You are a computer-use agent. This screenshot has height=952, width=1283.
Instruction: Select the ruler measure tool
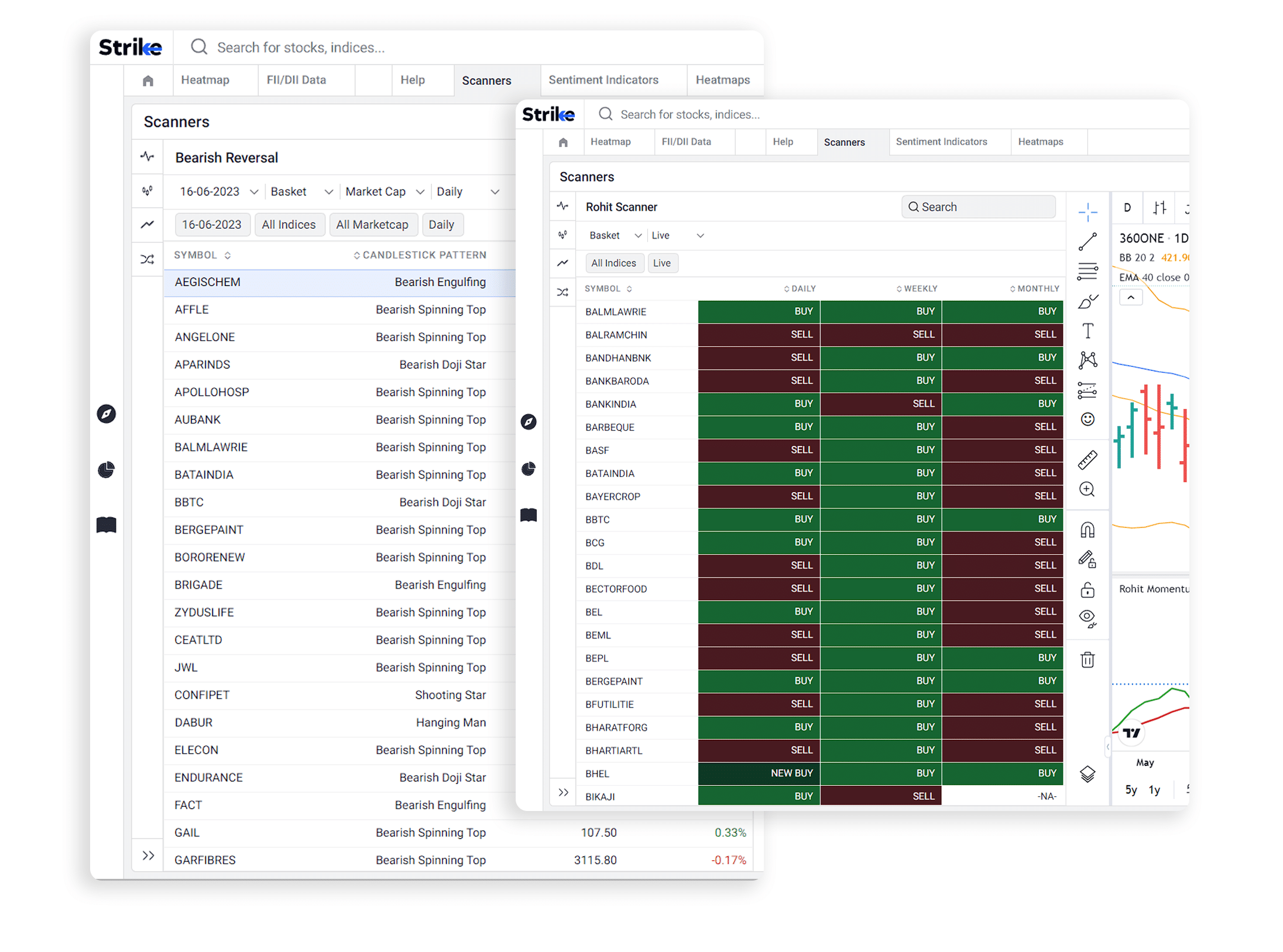click(x=1087, y=460)
